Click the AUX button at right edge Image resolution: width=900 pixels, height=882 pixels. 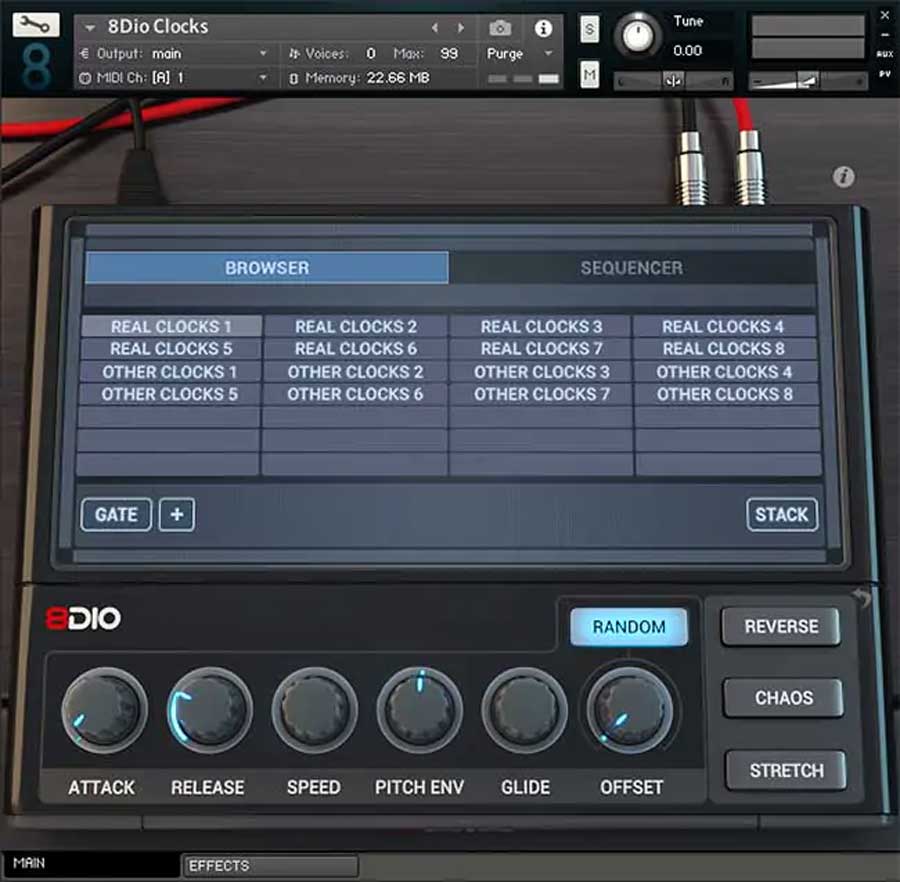(x=885, y=54)
